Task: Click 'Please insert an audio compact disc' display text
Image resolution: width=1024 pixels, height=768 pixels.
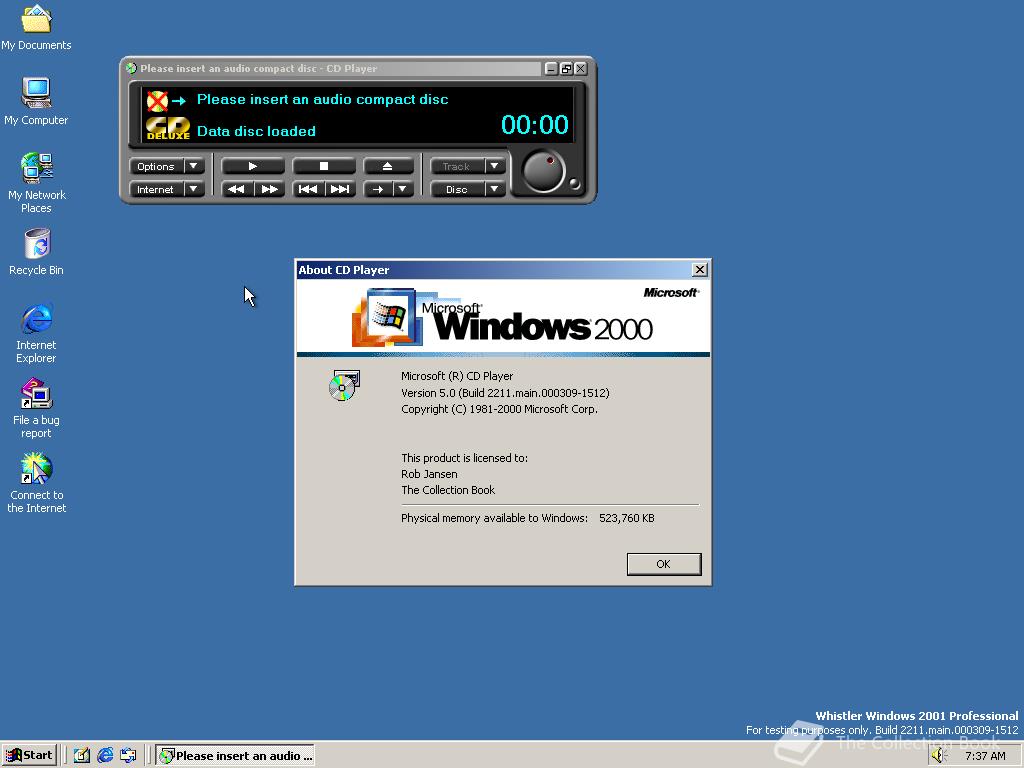Action: [x=323, y=99]
